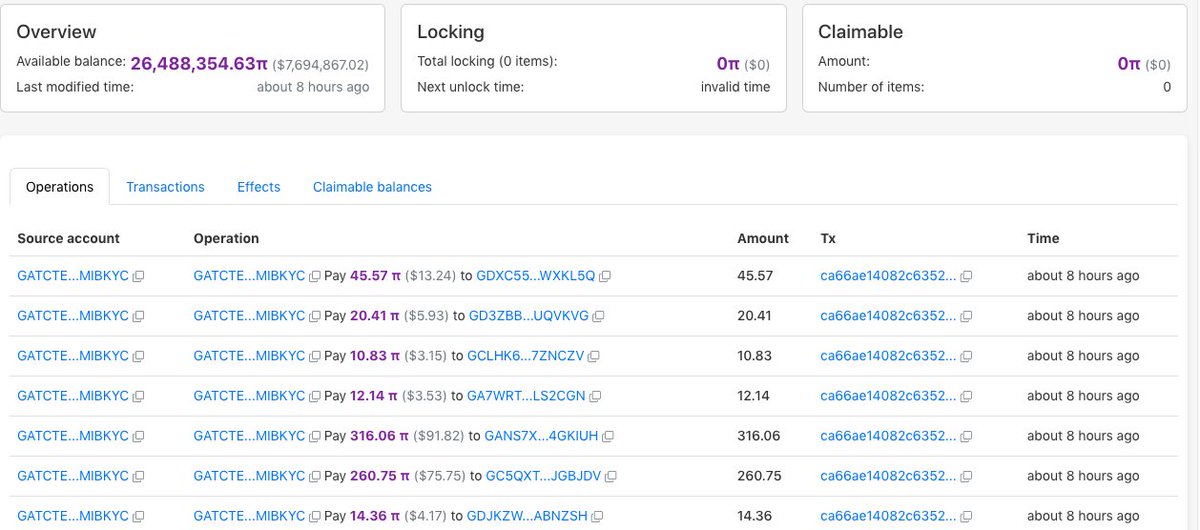Copy source account in 260.75 row
Screen dimensions: 1200x530
tap(139, 476)
